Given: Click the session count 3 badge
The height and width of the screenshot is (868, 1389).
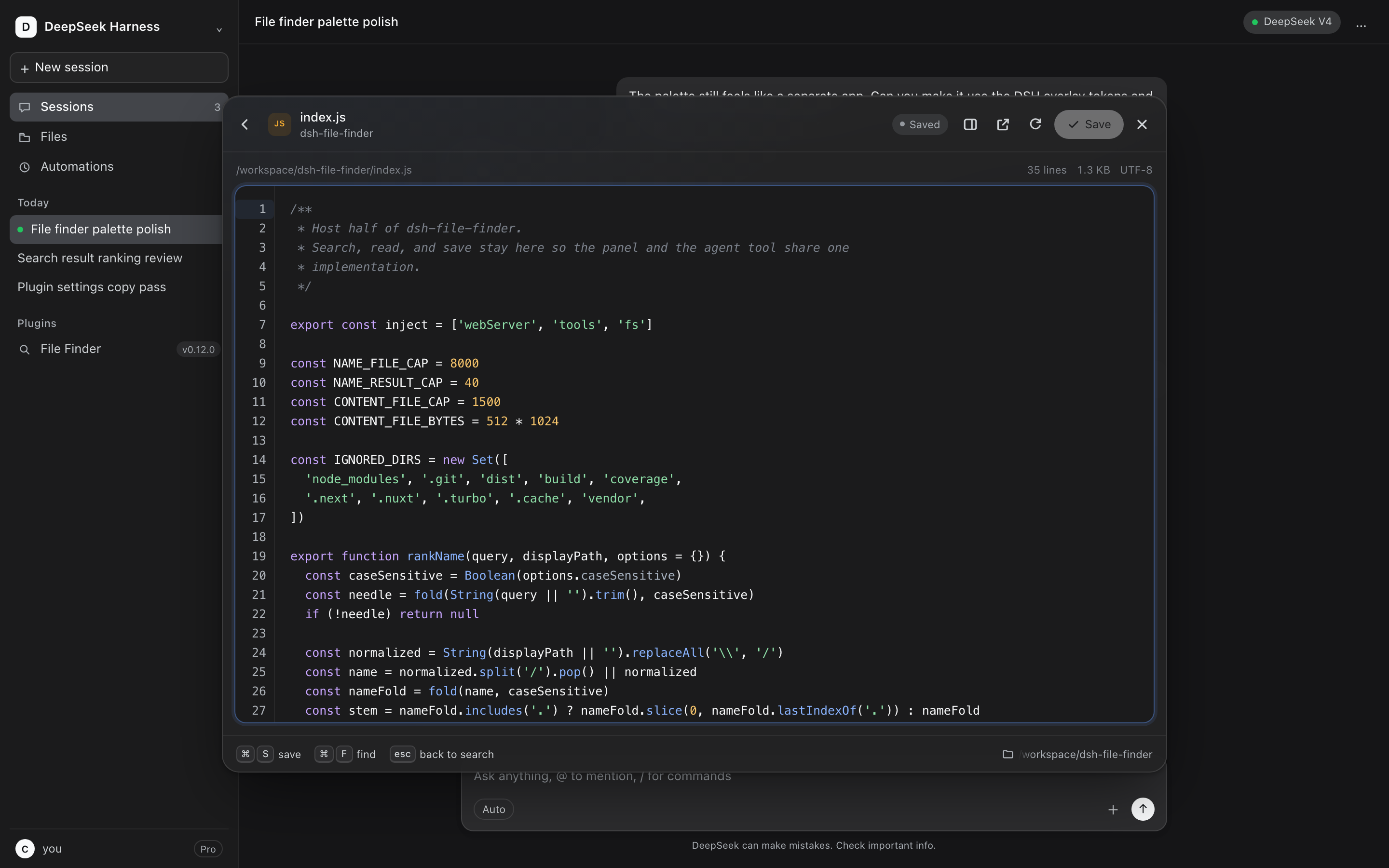Looking at the screenshot, I should click(217, 108).
